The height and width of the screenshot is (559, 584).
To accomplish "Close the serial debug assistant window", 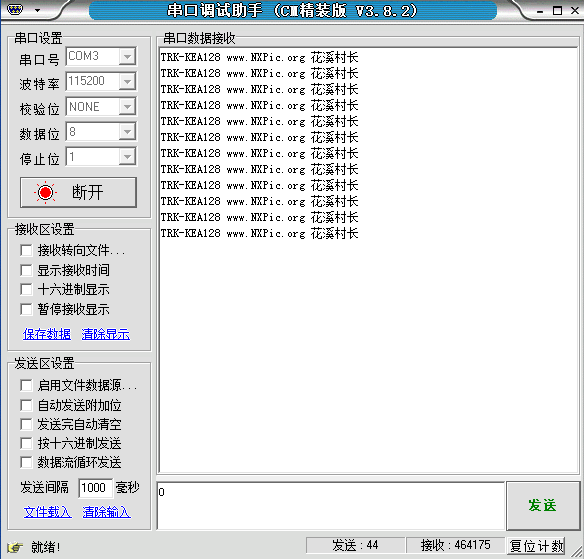I will (575, 10).
